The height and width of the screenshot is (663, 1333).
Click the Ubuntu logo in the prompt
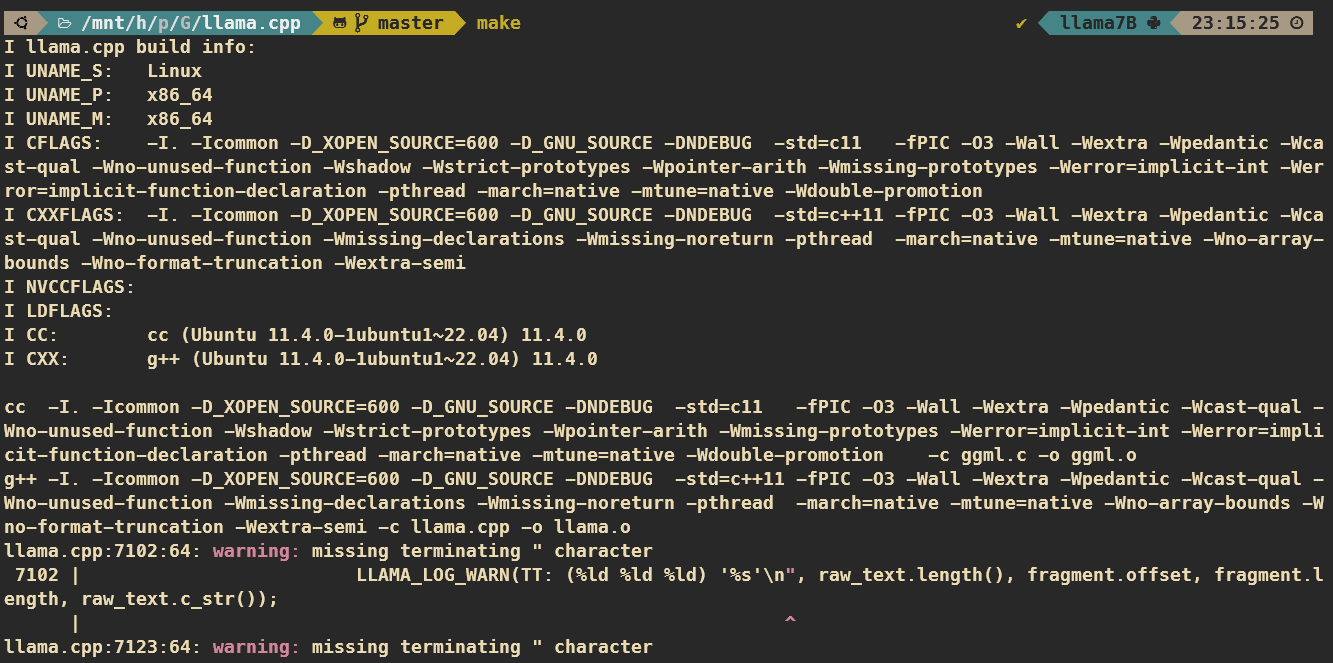pos(21,23)
